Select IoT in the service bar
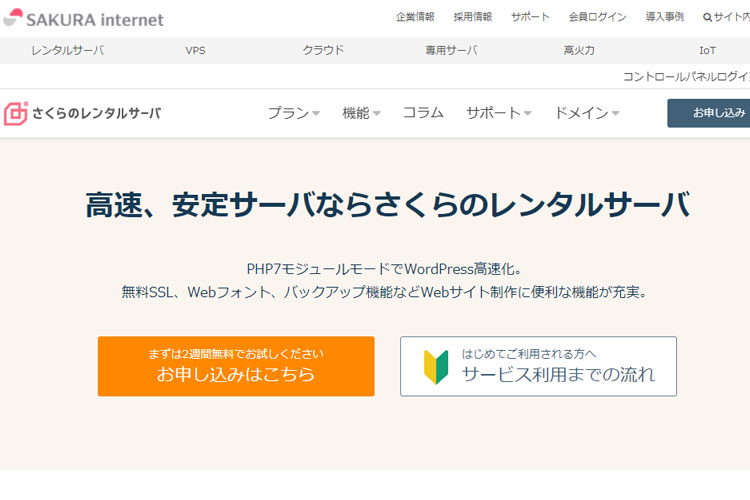This screenshot has height=500, width=750. [x=707, y=50]
